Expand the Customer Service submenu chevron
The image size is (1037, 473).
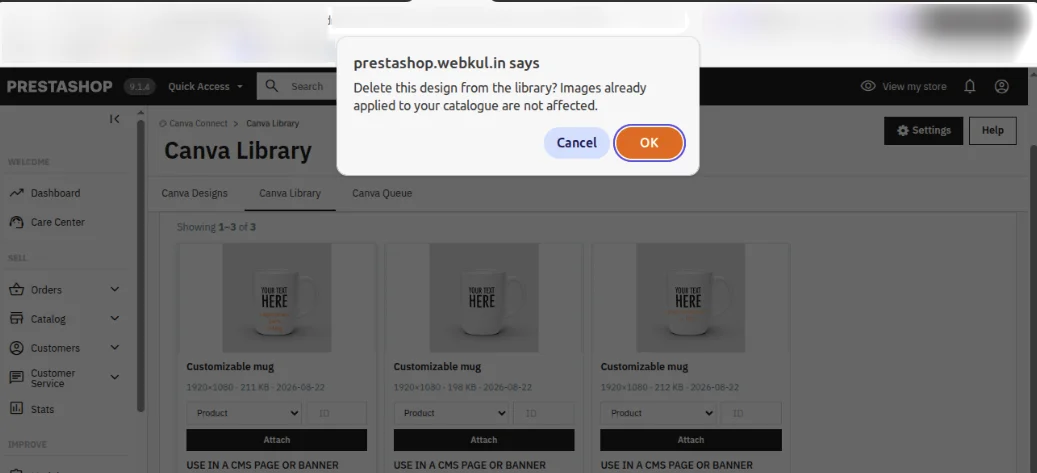click(114, 378)
